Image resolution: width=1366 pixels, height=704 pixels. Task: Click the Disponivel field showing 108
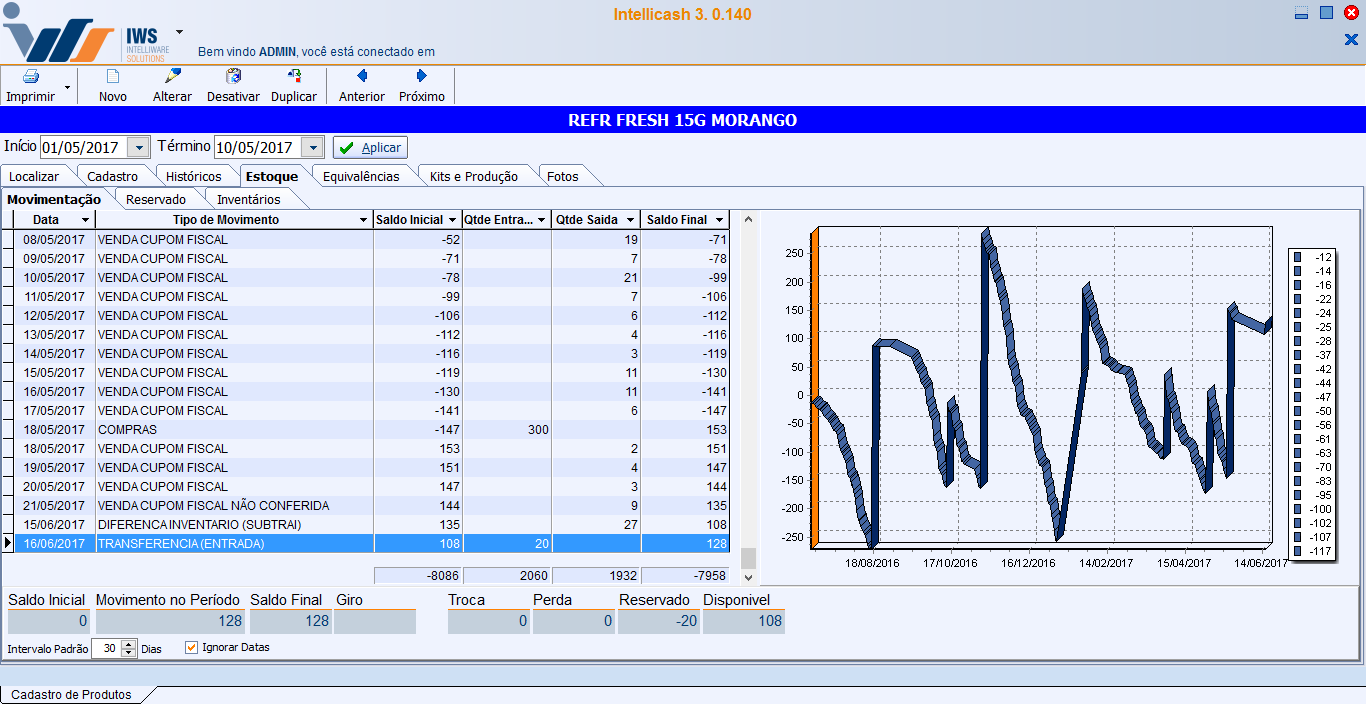click(744, 621)
